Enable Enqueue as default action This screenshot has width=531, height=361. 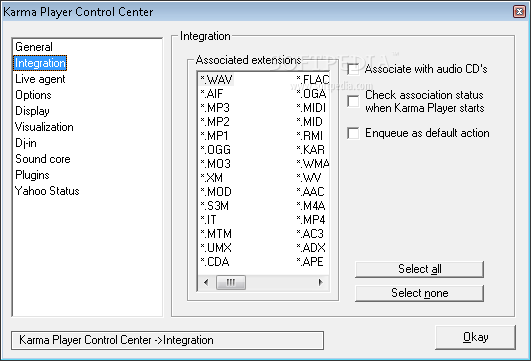[x=353, y=133]
